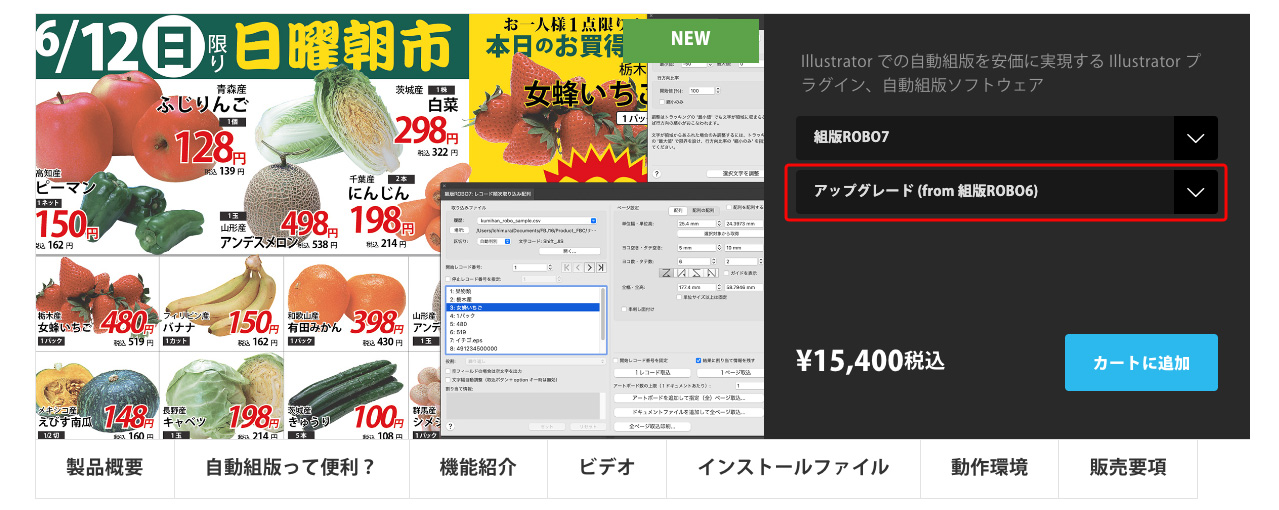
Task: Click the green NEW badge
Action: [690, 39]
